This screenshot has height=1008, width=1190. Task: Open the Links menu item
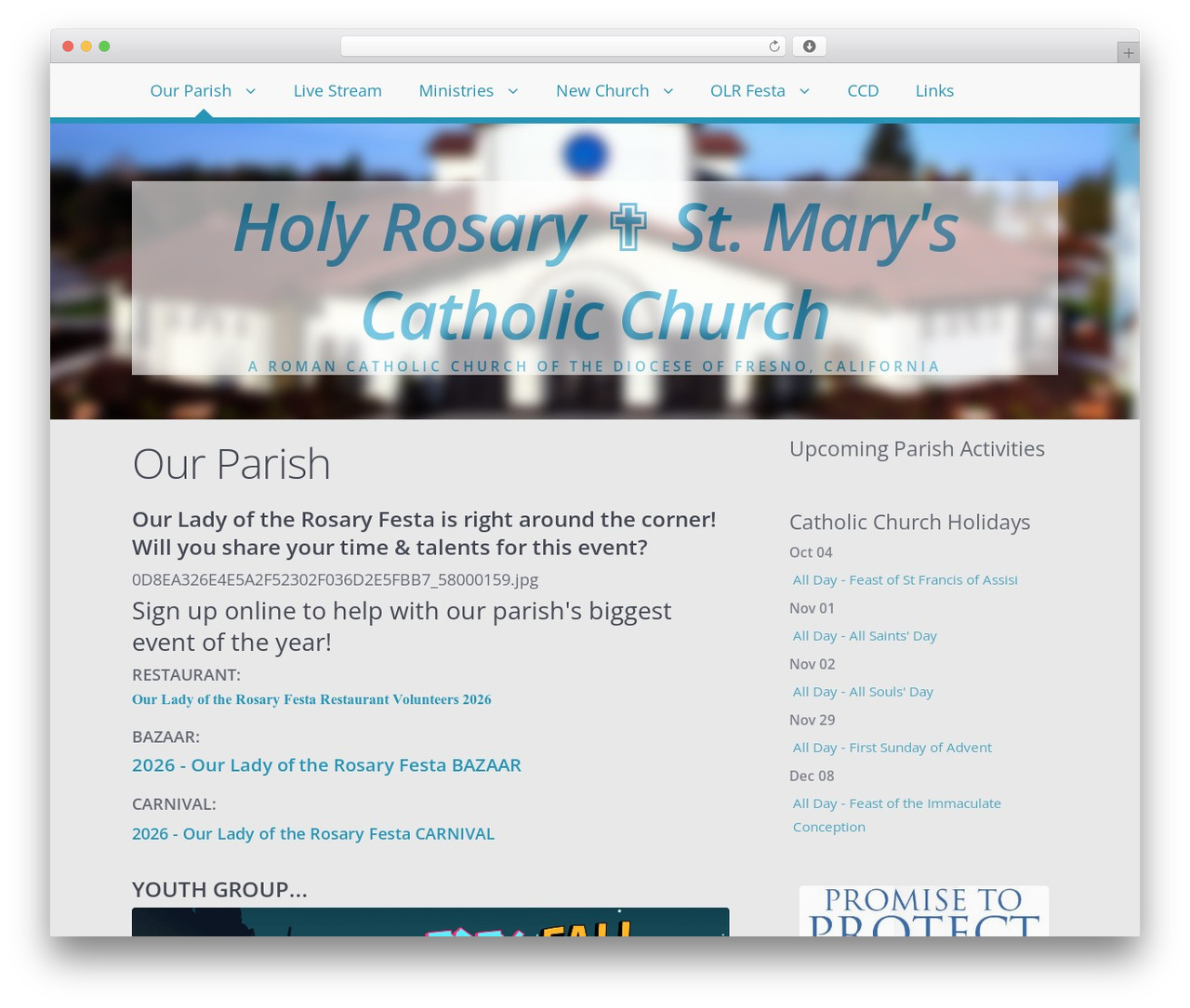[934, 91]
